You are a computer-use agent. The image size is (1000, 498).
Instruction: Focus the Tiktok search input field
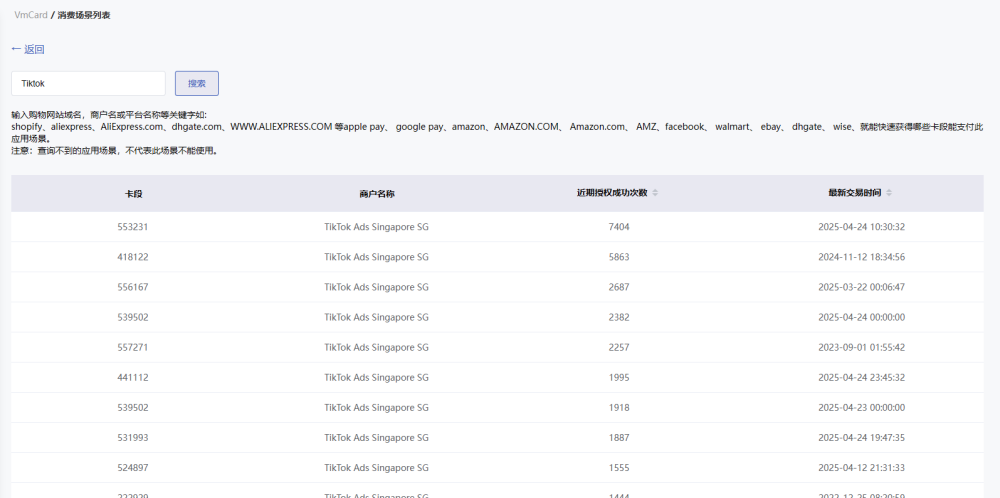pos(89,84)
